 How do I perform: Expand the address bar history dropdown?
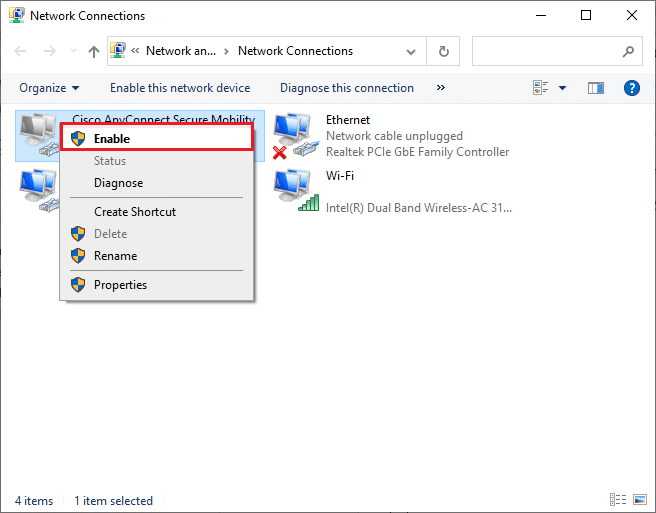[411, 51]
